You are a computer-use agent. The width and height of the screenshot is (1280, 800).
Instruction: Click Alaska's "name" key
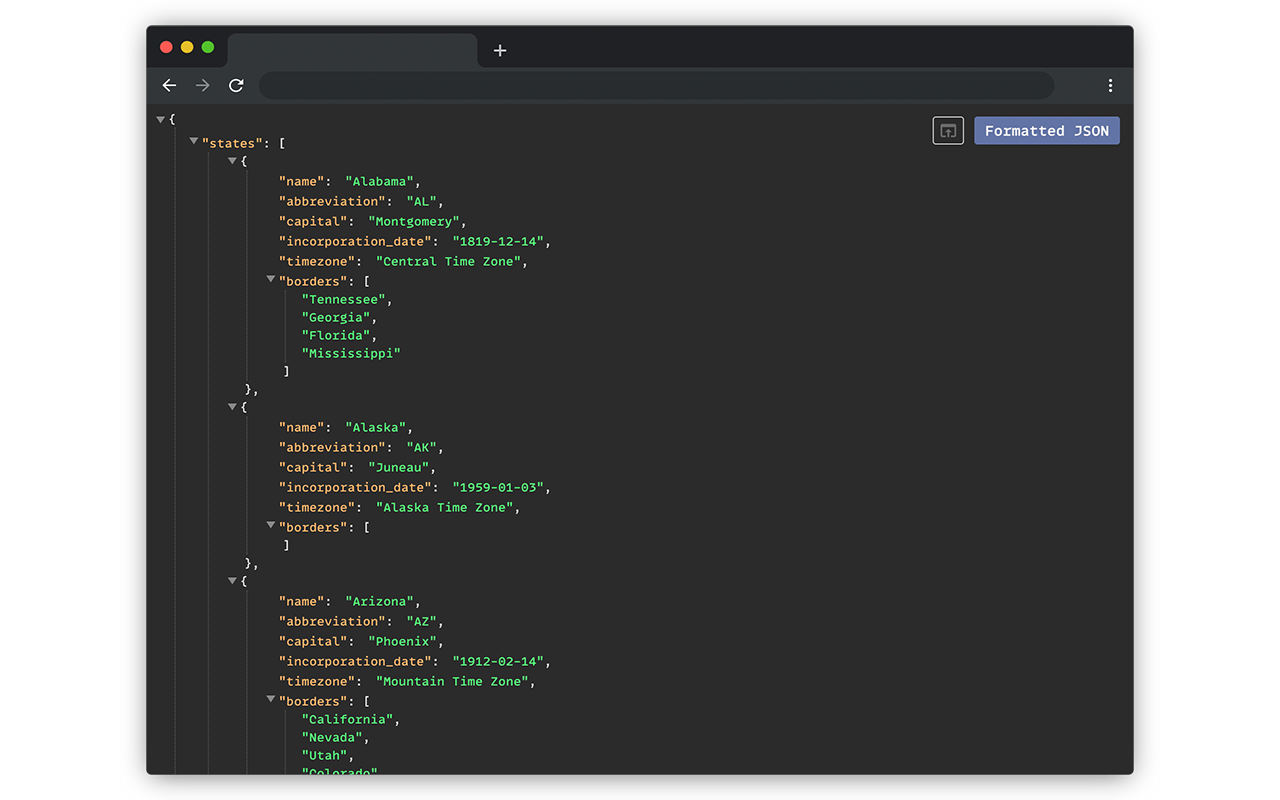point(301,428)
